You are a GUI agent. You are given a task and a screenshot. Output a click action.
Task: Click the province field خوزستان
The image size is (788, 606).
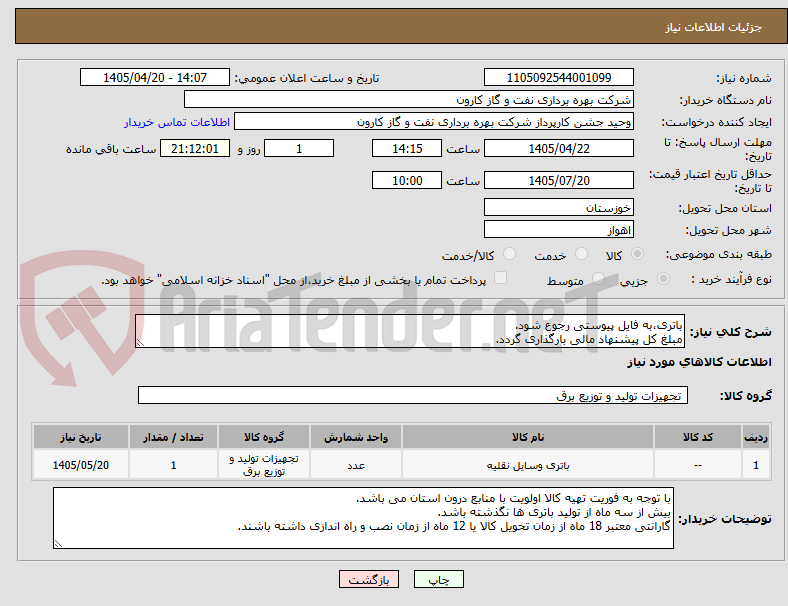click(559, 207)
